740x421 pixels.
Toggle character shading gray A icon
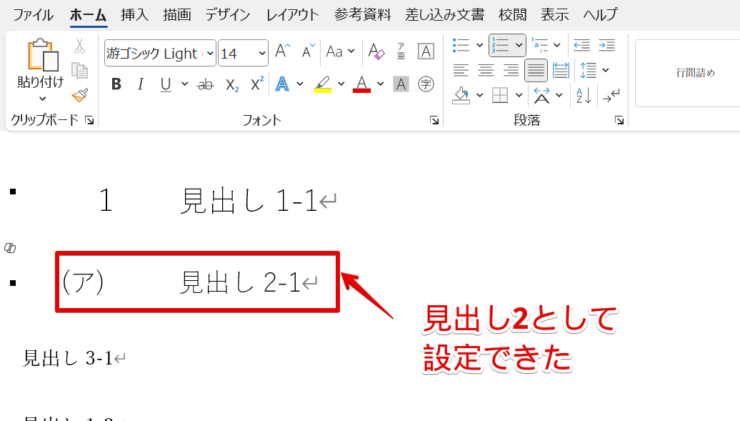pos(401,84)
